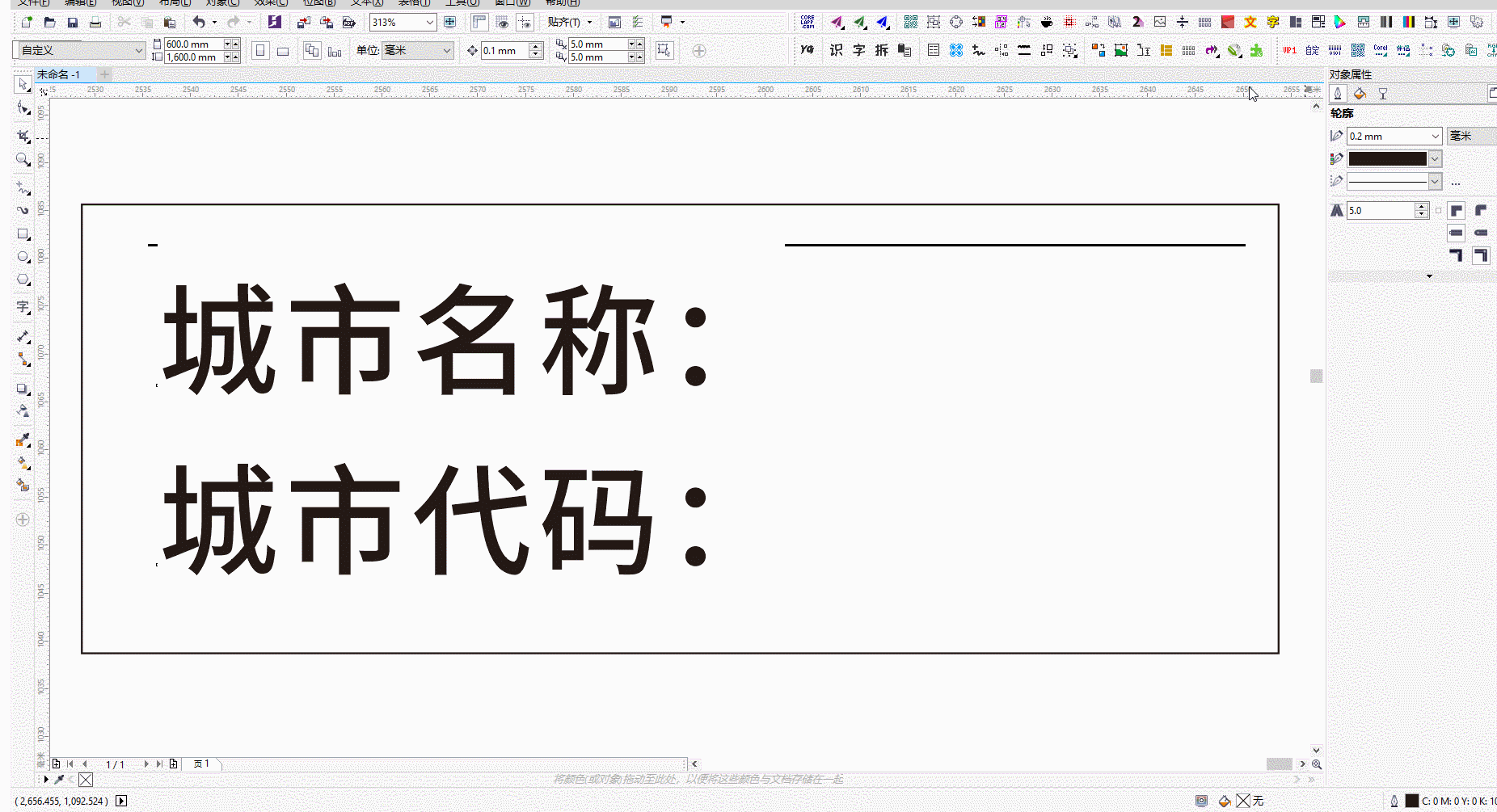Click the coffee cup plugin icon
This screenshot has width=1497, height=812.
click(x=1047, y=23)
